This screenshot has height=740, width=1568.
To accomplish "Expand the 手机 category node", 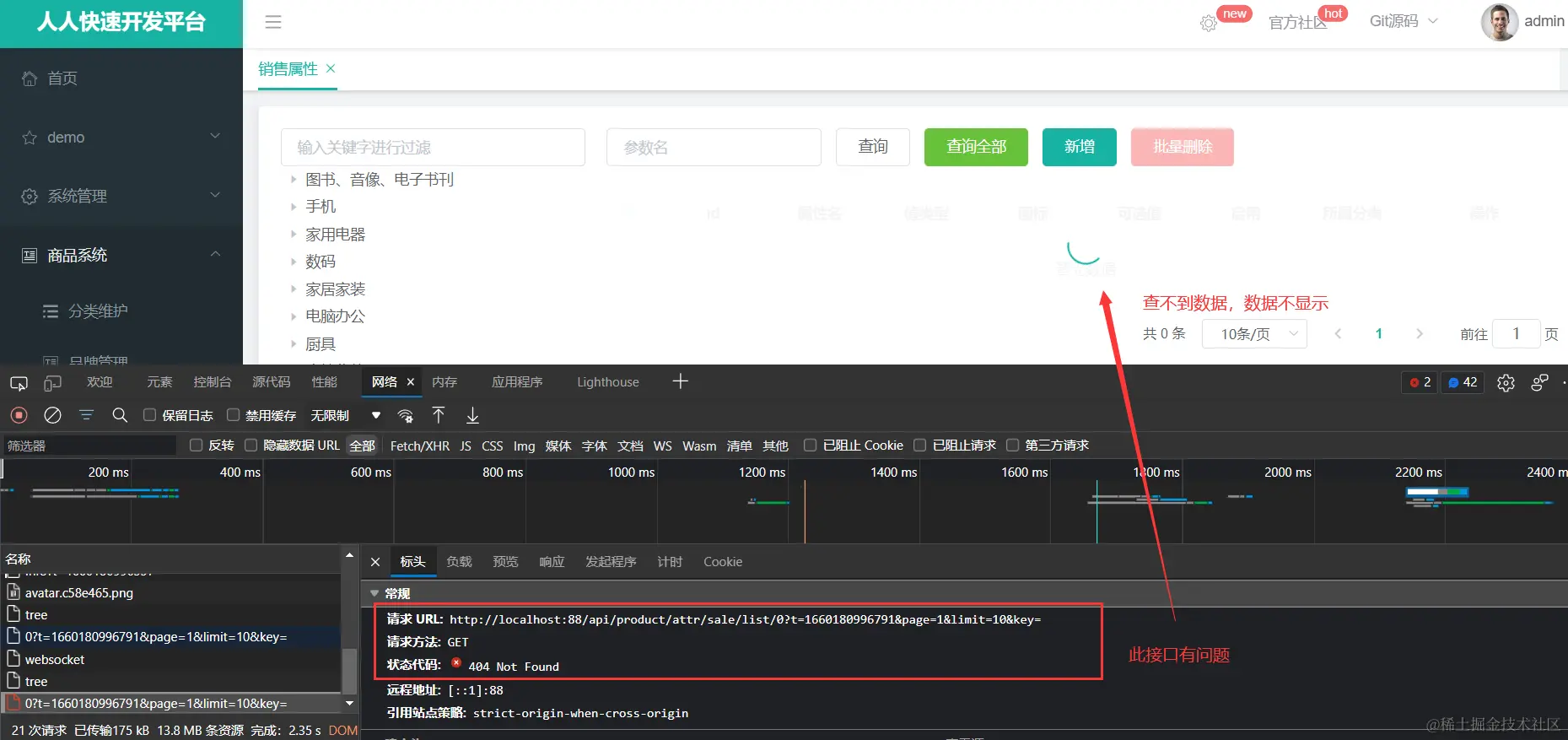I will tap(294, 207).
